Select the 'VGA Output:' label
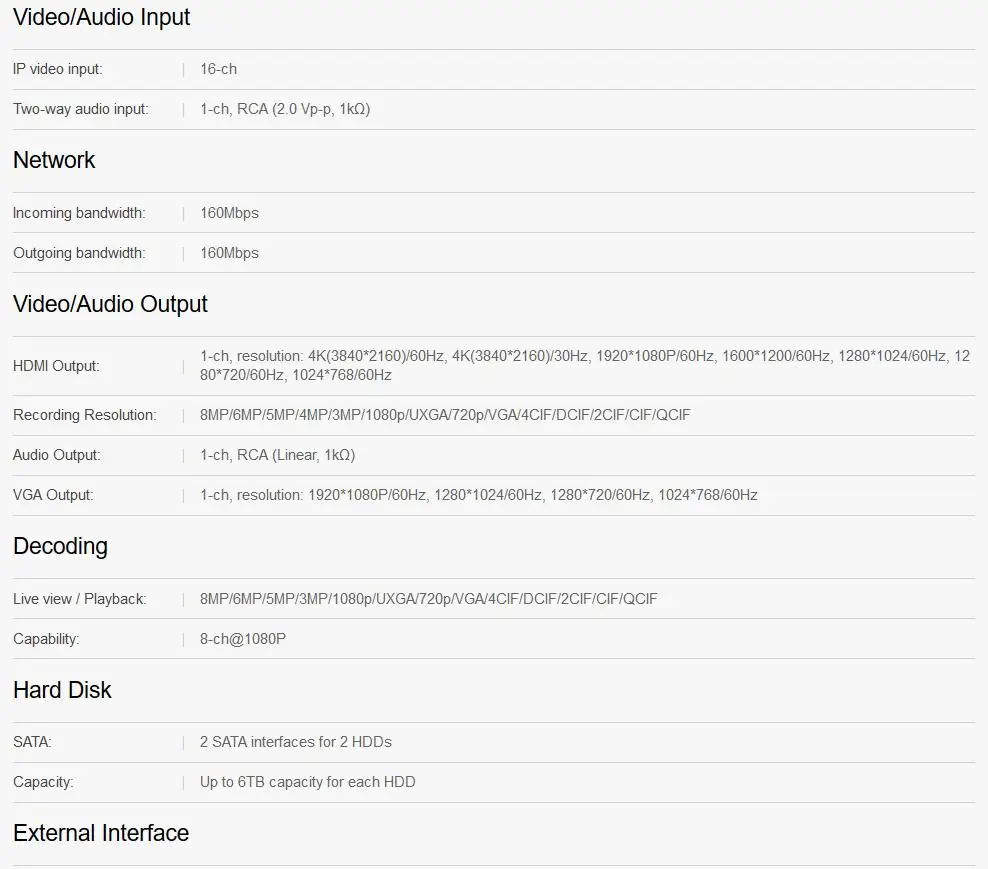The image size is (988, 869). tap(53, 495)
